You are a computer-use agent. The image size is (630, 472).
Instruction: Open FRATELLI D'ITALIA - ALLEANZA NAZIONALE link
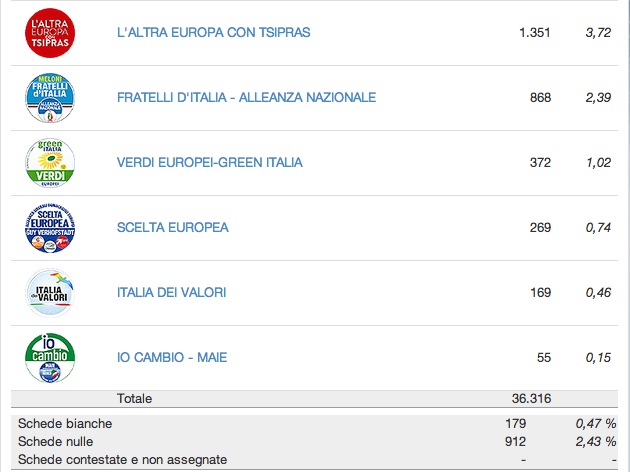[246, 98]
